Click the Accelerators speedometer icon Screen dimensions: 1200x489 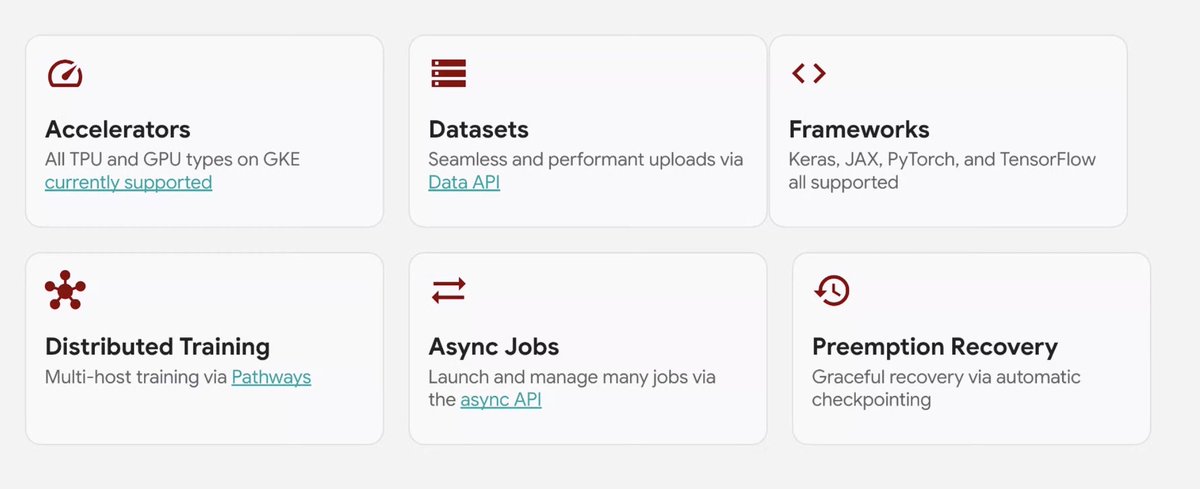click(65, 74)
